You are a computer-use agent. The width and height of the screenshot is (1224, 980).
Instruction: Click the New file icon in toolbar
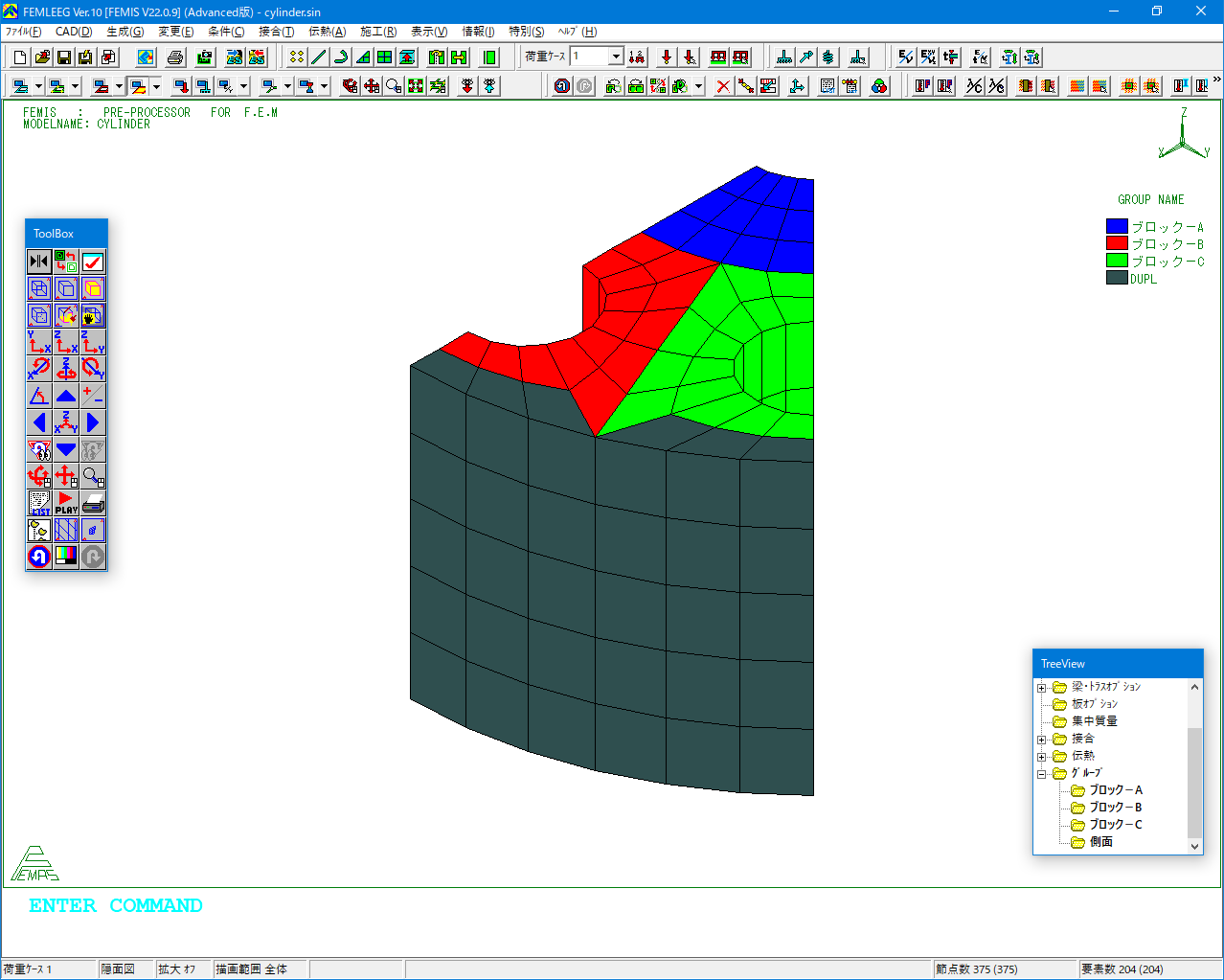20,57
